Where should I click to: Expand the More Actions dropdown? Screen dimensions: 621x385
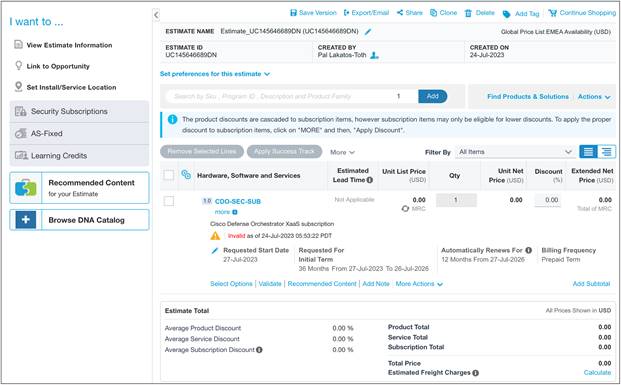coord(419,284)
